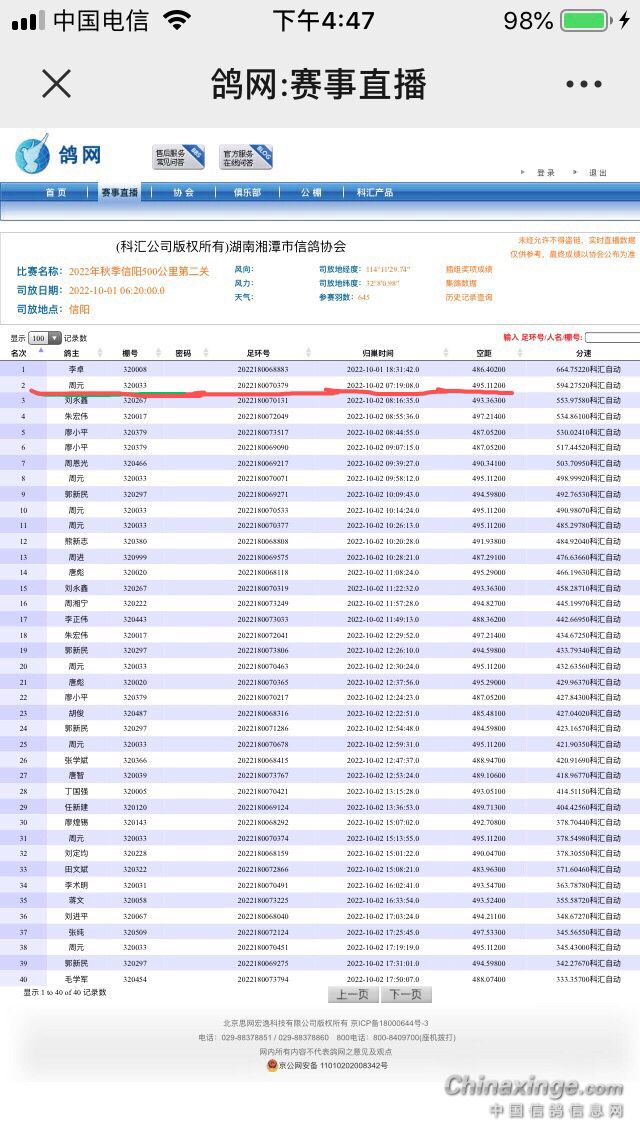
Task: Open the 历史记录查询 link
Action: coord(469,297)
